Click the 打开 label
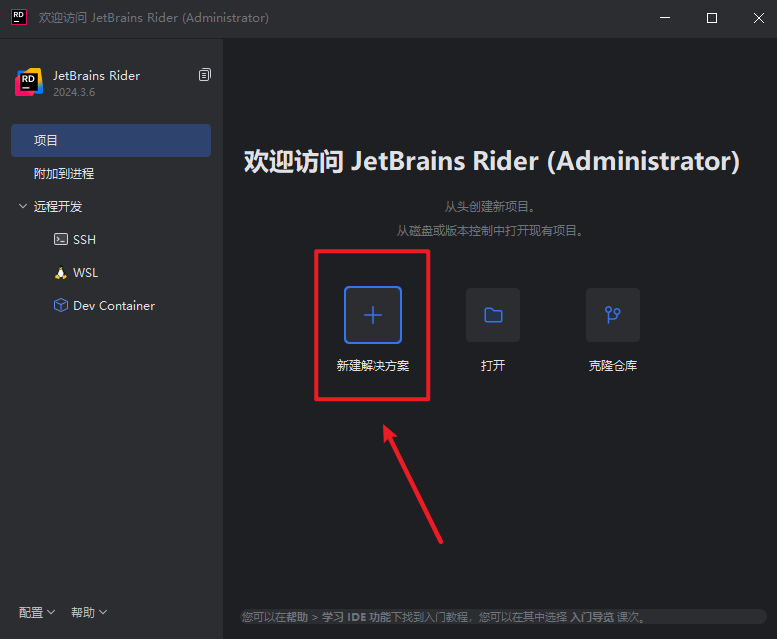Image resolution: width=777 pixels, height=639 pixels. click(493, 366)
